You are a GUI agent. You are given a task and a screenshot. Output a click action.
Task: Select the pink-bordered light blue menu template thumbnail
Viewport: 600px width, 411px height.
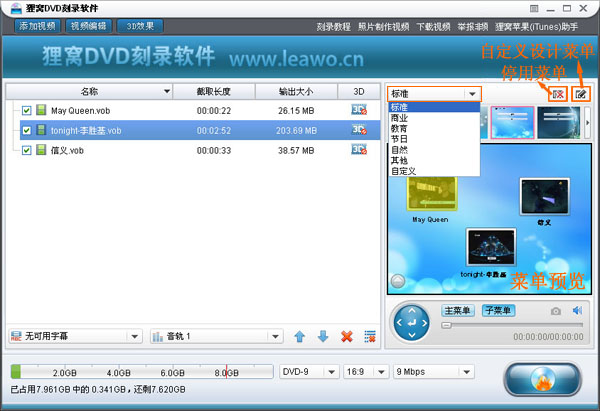[x=512, y=122]
